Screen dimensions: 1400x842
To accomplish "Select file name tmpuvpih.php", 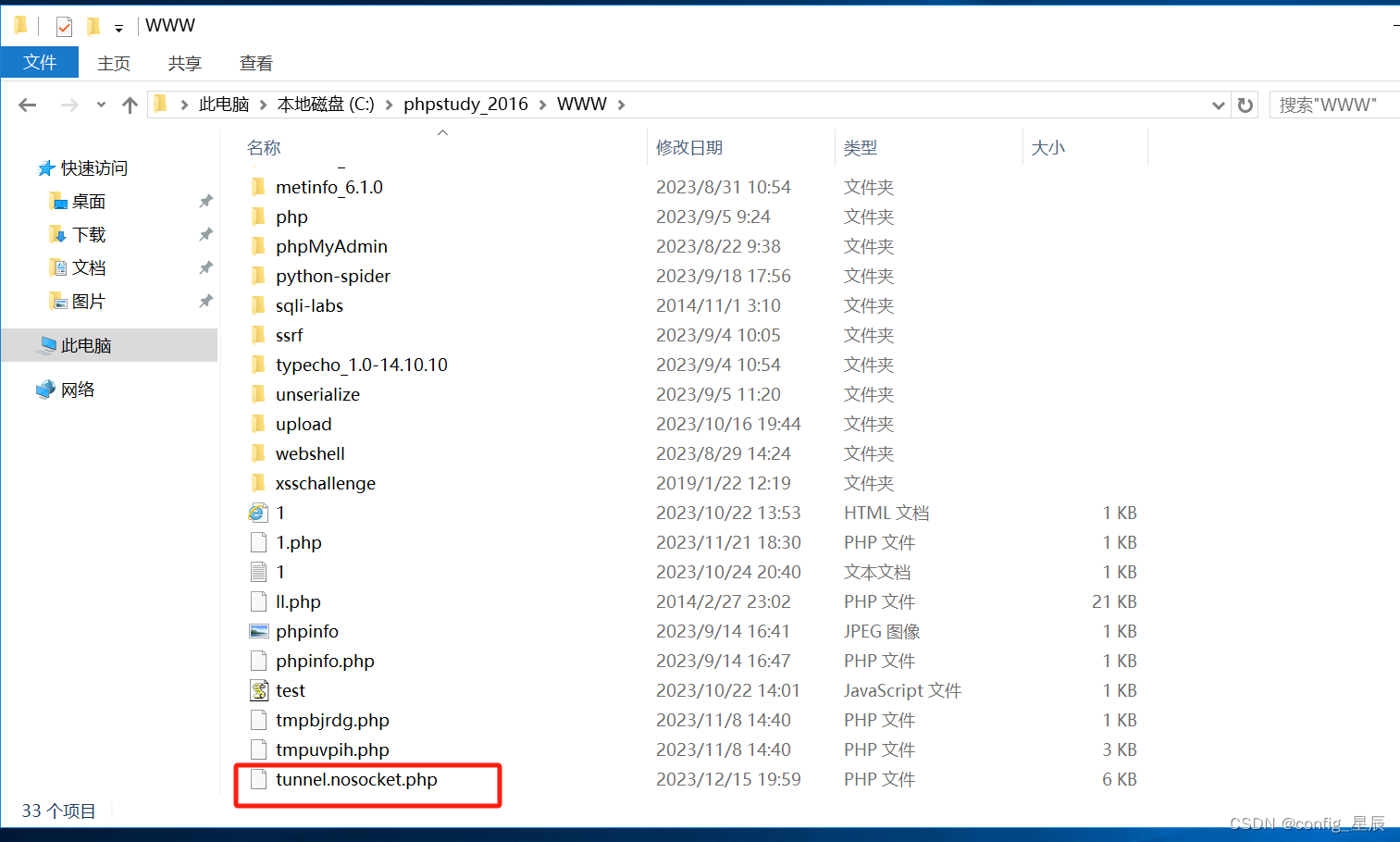I will click(332, 749).
